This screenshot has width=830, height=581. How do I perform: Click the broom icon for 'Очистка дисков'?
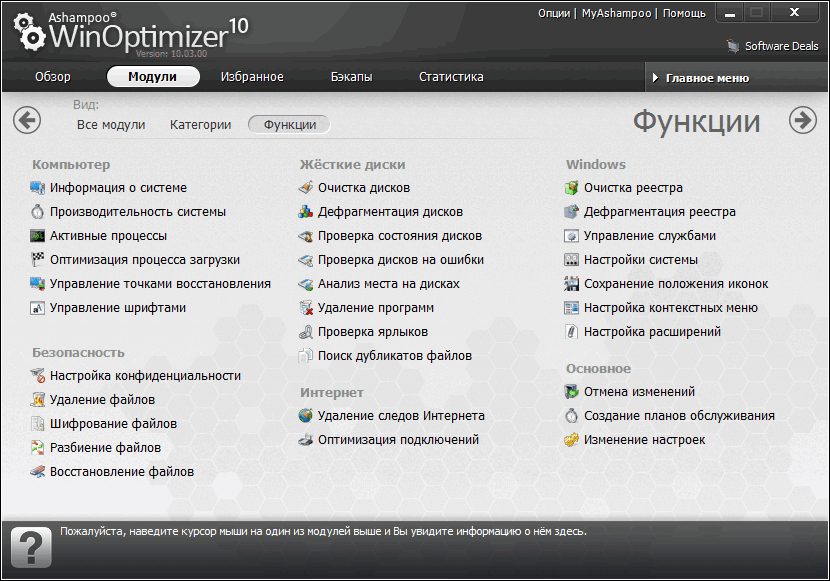(x=305, y=188)
